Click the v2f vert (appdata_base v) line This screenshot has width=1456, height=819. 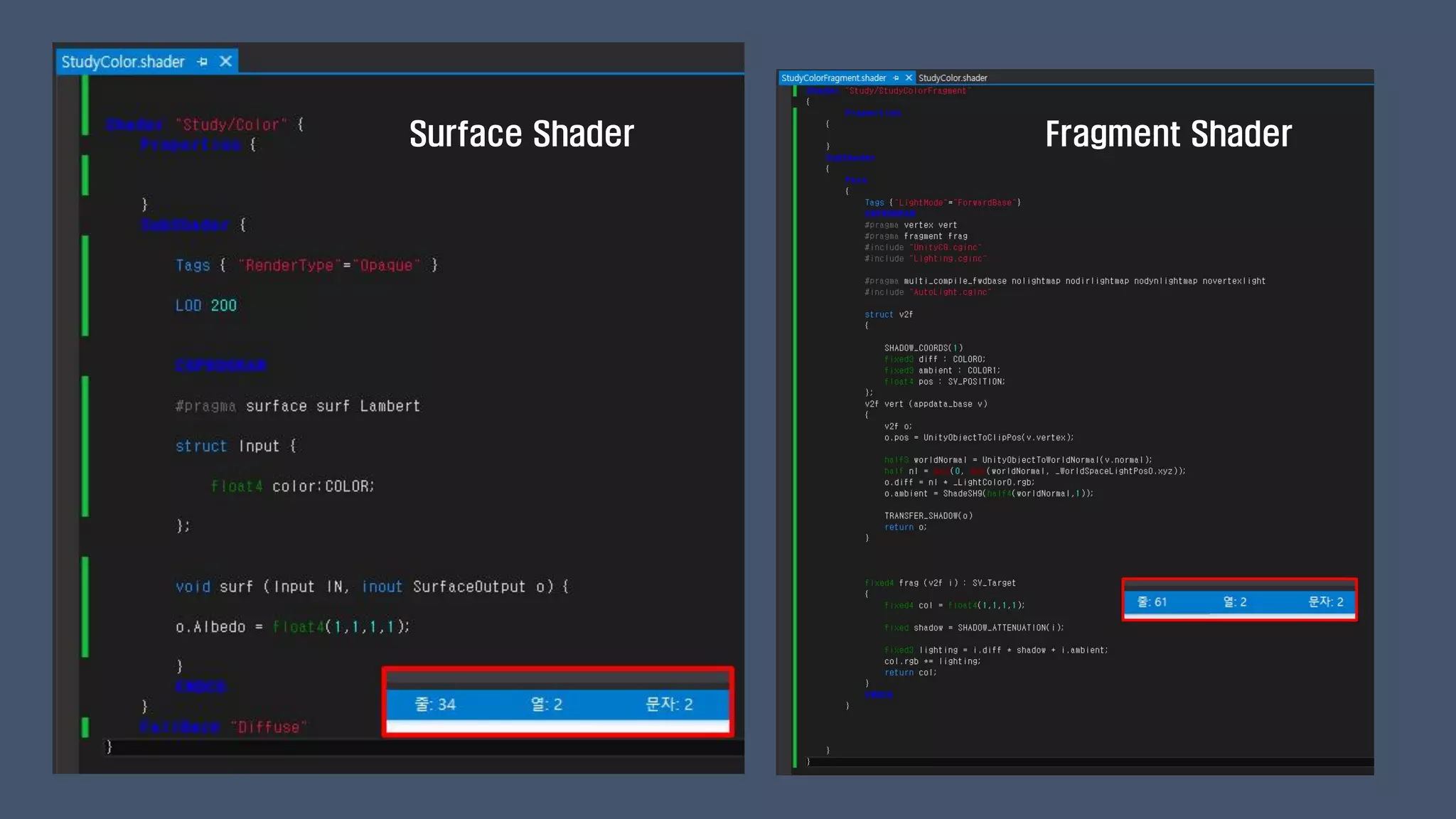[x=926, y=405]
